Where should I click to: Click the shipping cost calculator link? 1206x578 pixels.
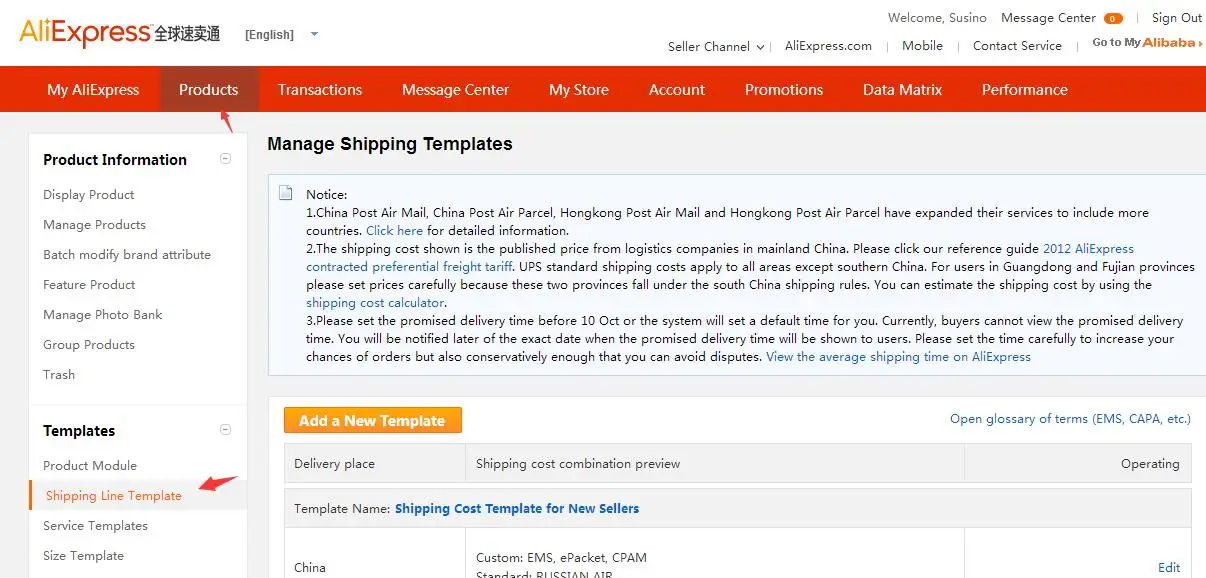pyautogui.click(x=375, y=303)
